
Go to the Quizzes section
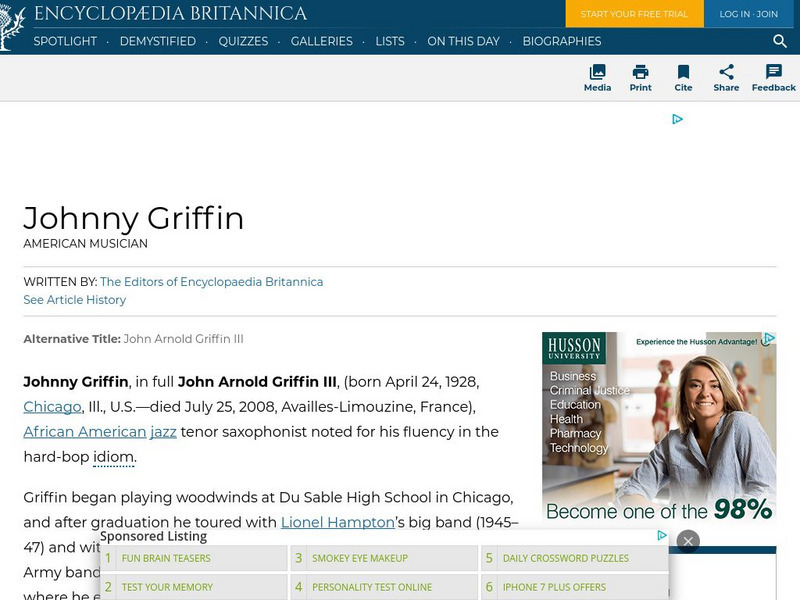[x=243, y=41]
